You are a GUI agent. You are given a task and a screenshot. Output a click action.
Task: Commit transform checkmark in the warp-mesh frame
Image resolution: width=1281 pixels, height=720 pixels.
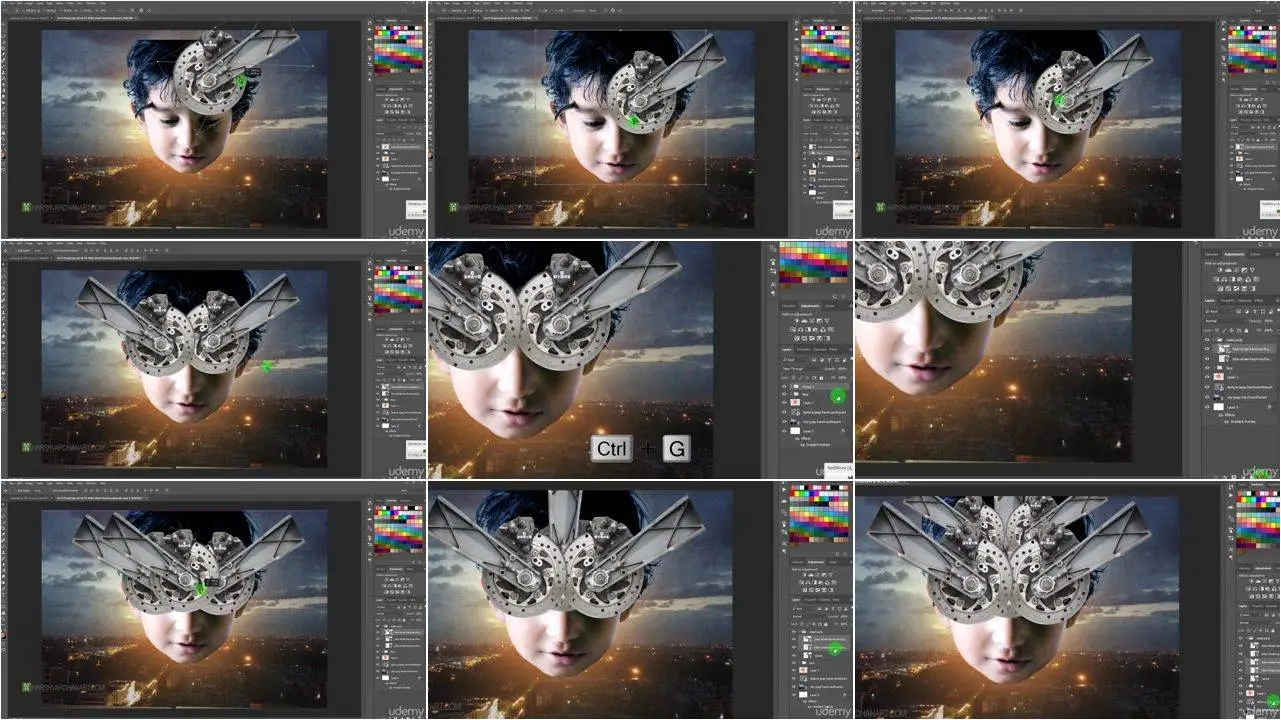coord(149,11)
